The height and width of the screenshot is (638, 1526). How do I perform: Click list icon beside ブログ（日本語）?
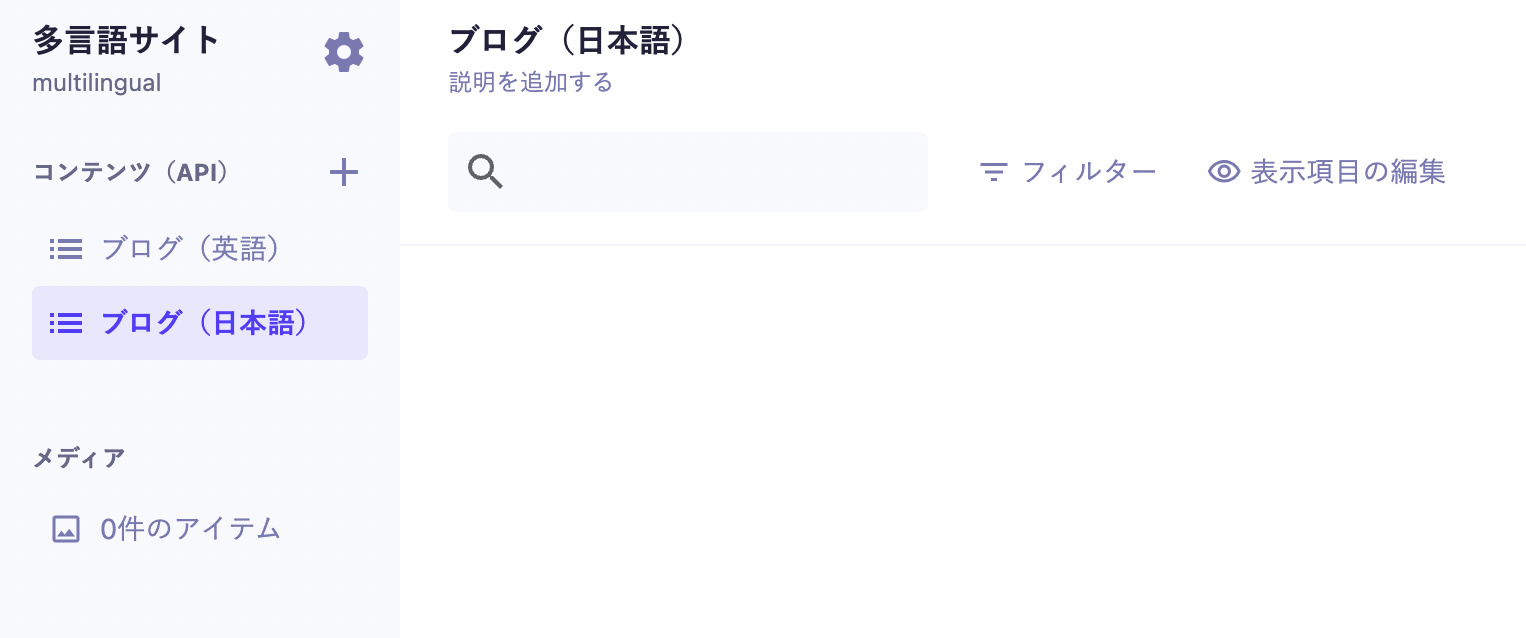tap(66, 323)
